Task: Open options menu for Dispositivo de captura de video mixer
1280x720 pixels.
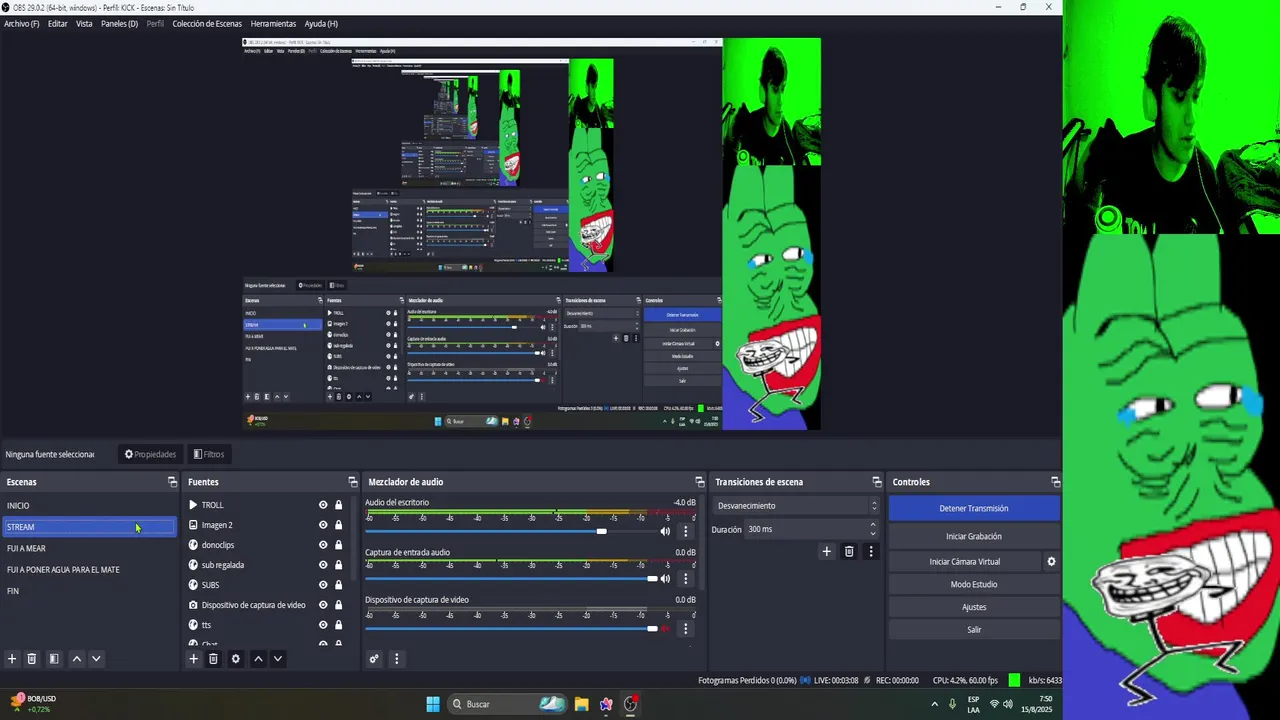Action: (x=685, y=629)
